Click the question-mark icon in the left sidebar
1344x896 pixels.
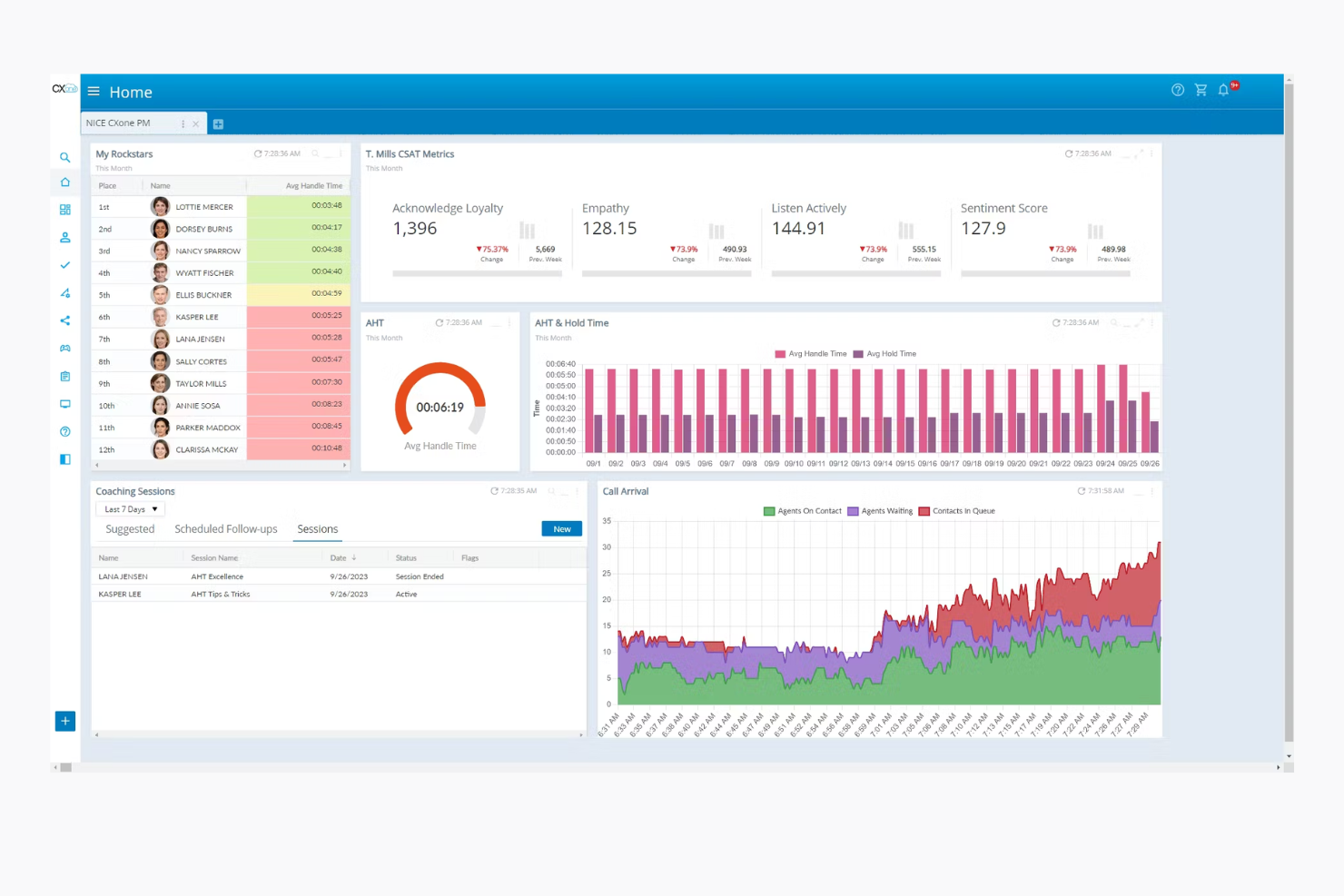(x=65, y=431)
